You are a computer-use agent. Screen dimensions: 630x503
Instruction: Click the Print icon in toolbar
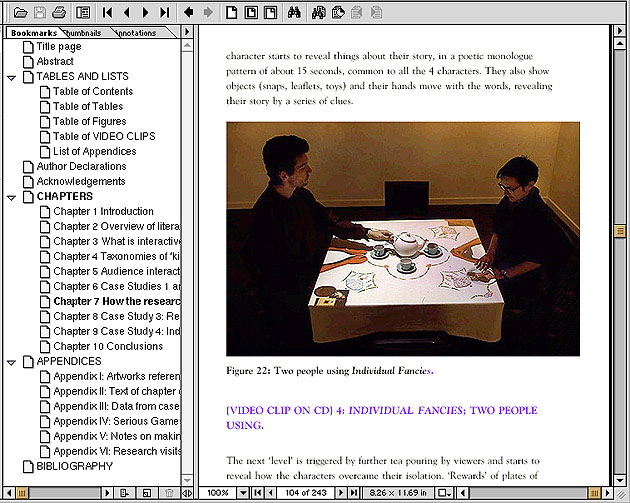pyautogui.click(x=59, y=13)
